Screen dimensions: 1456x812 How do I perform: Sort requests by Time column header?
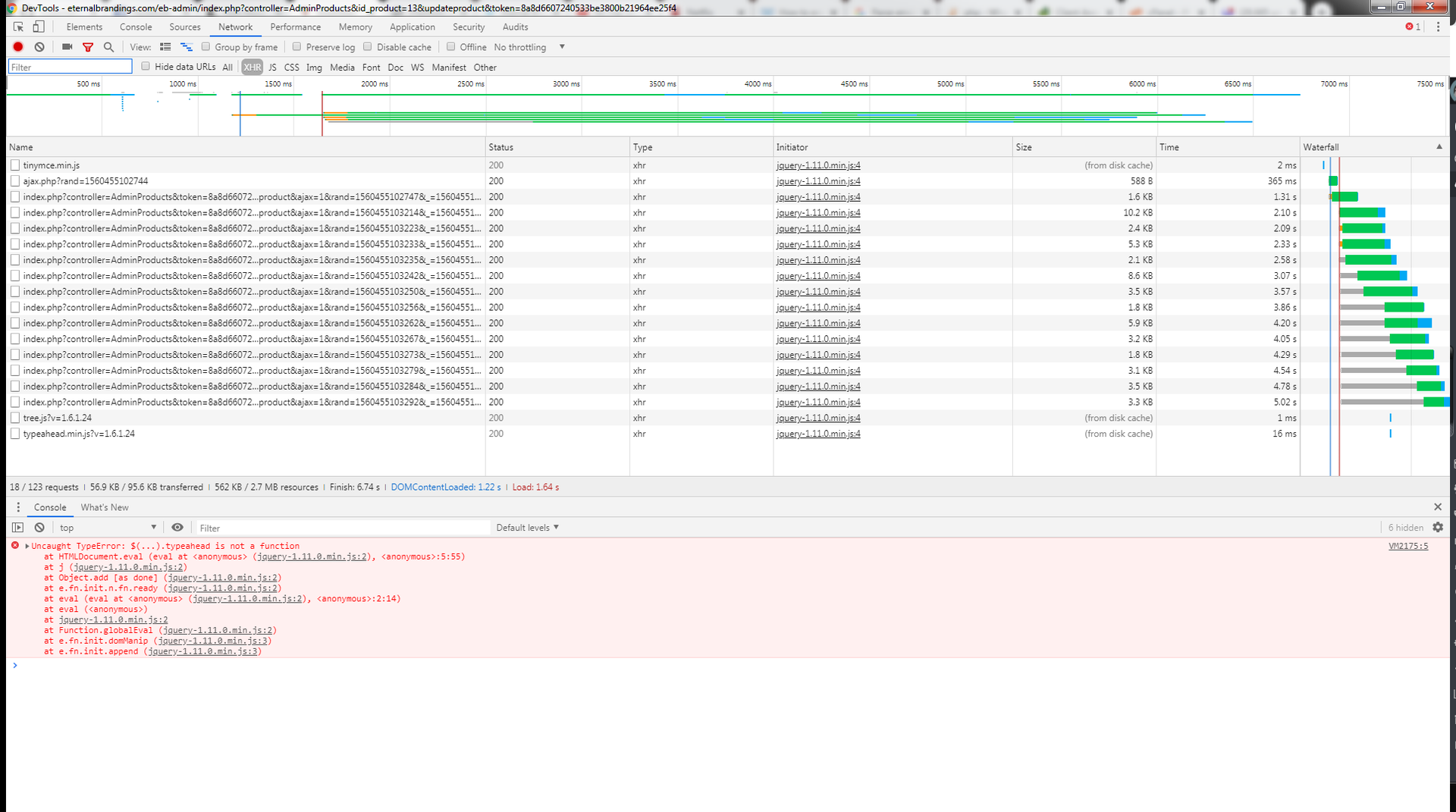click(1228, 147)
